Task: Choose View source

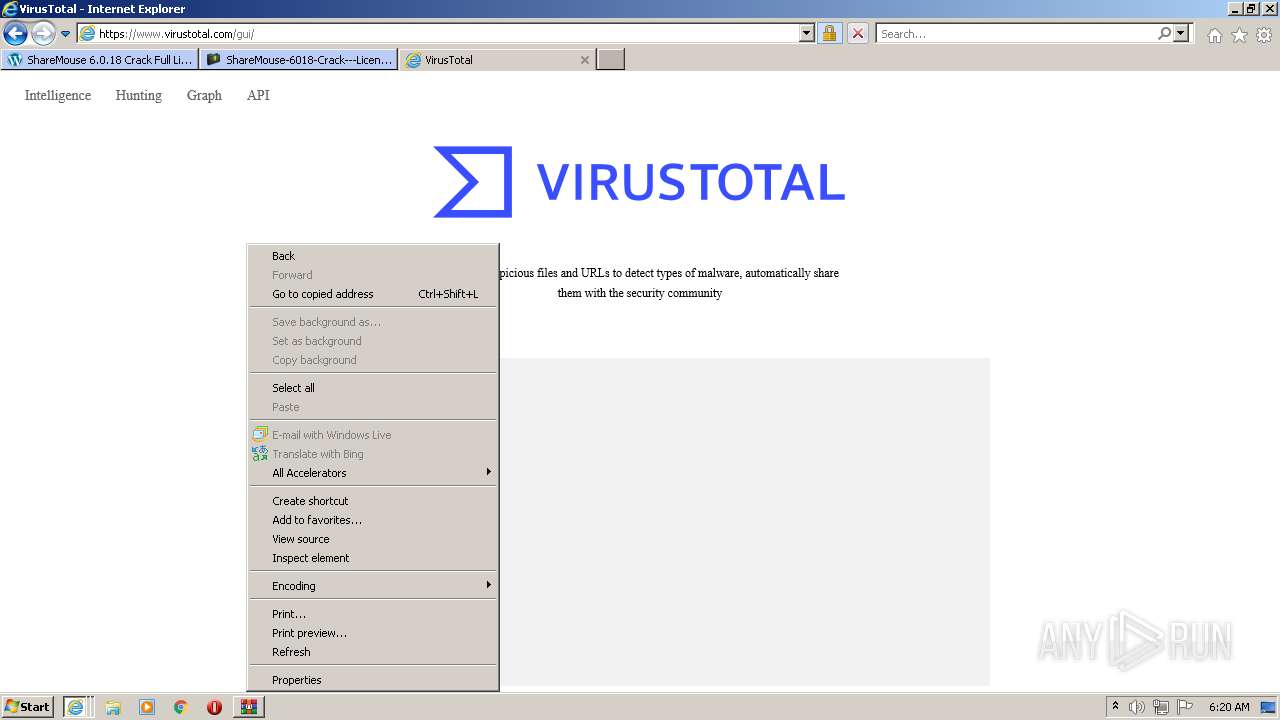Action: [373, 539]
